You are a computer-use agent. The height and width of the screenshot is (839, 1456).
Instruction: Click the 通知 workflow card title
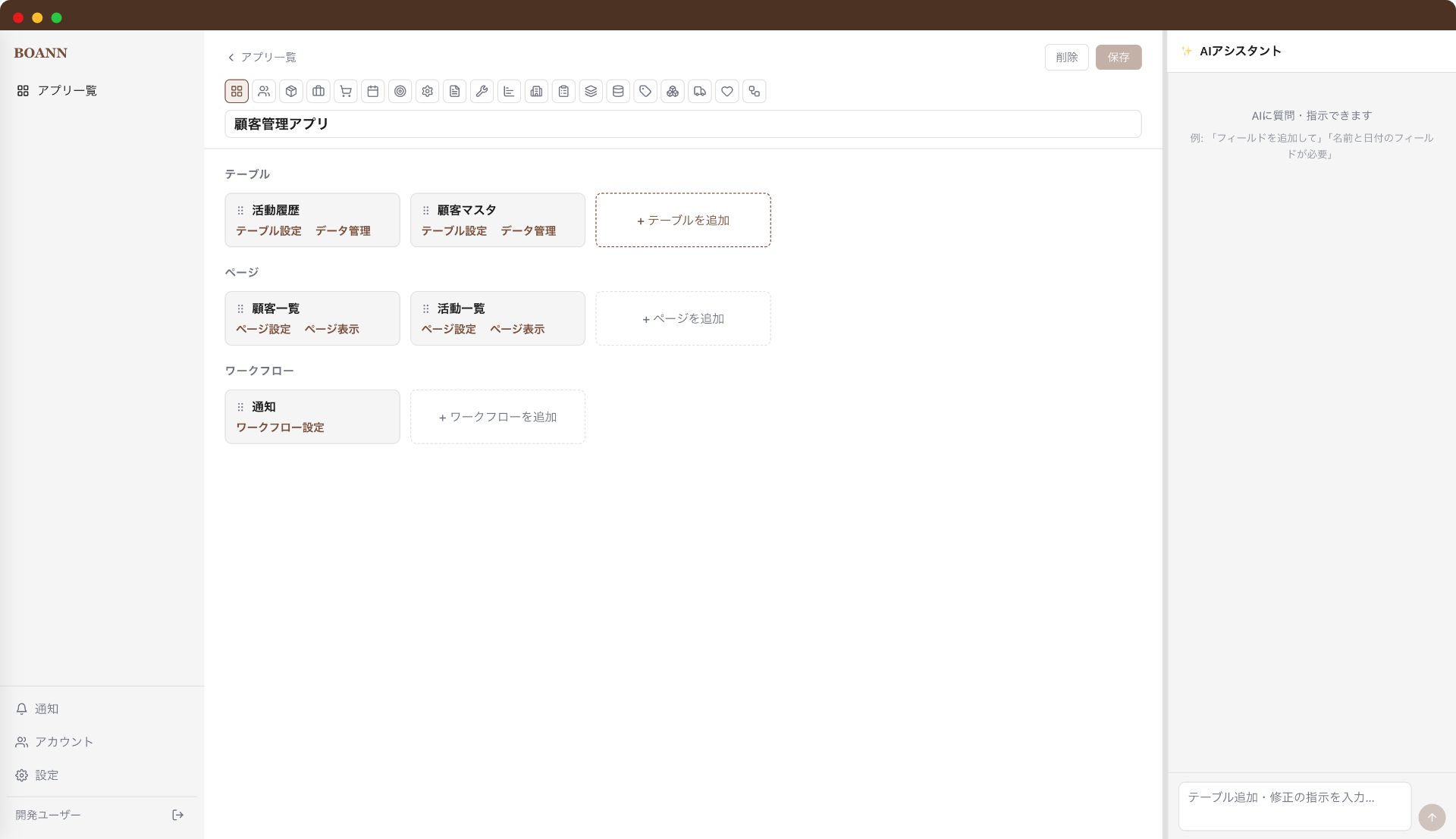[x=264, y=407]
